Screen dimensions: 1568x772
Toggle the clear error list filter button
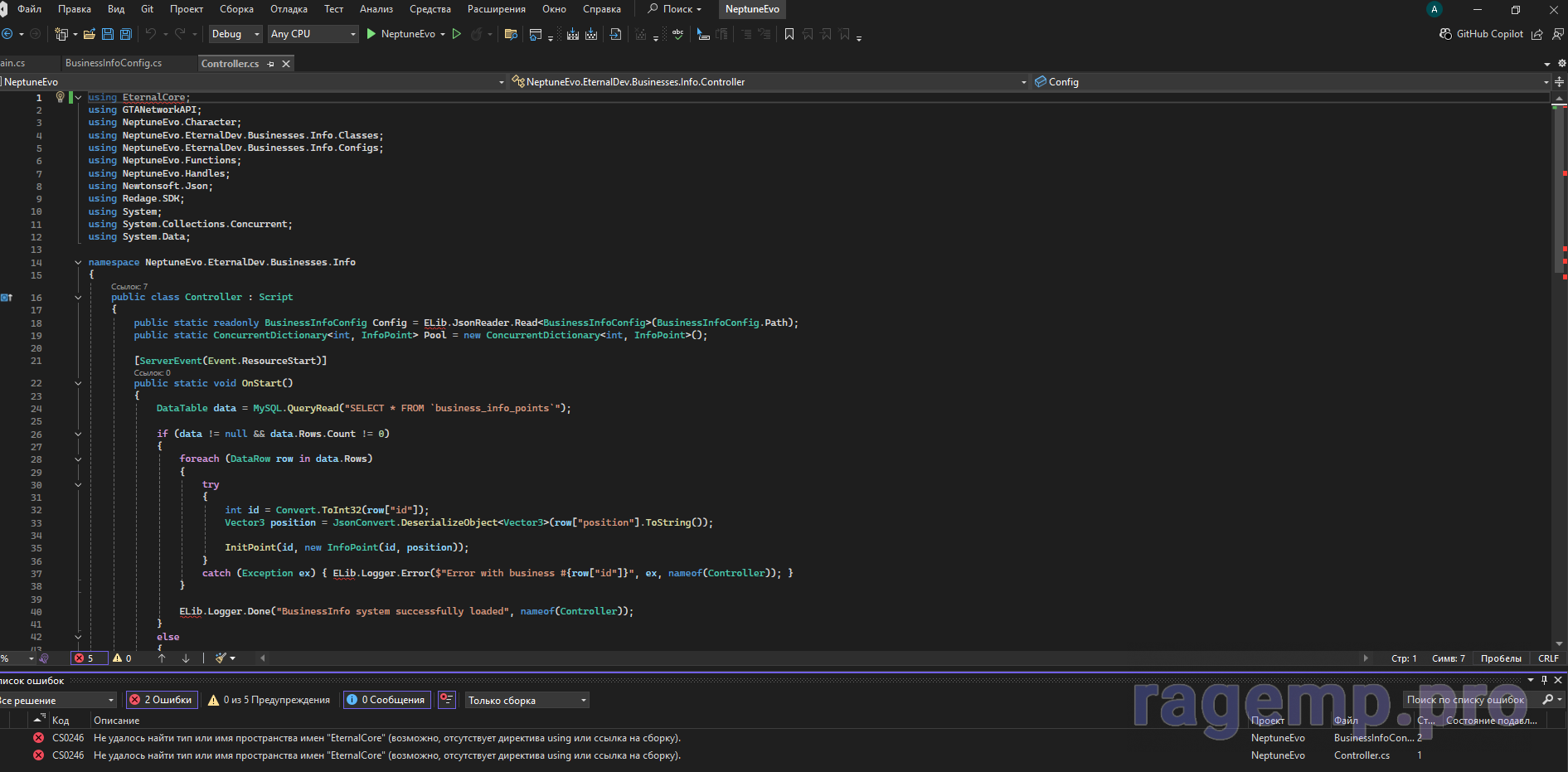pos(447,700)
